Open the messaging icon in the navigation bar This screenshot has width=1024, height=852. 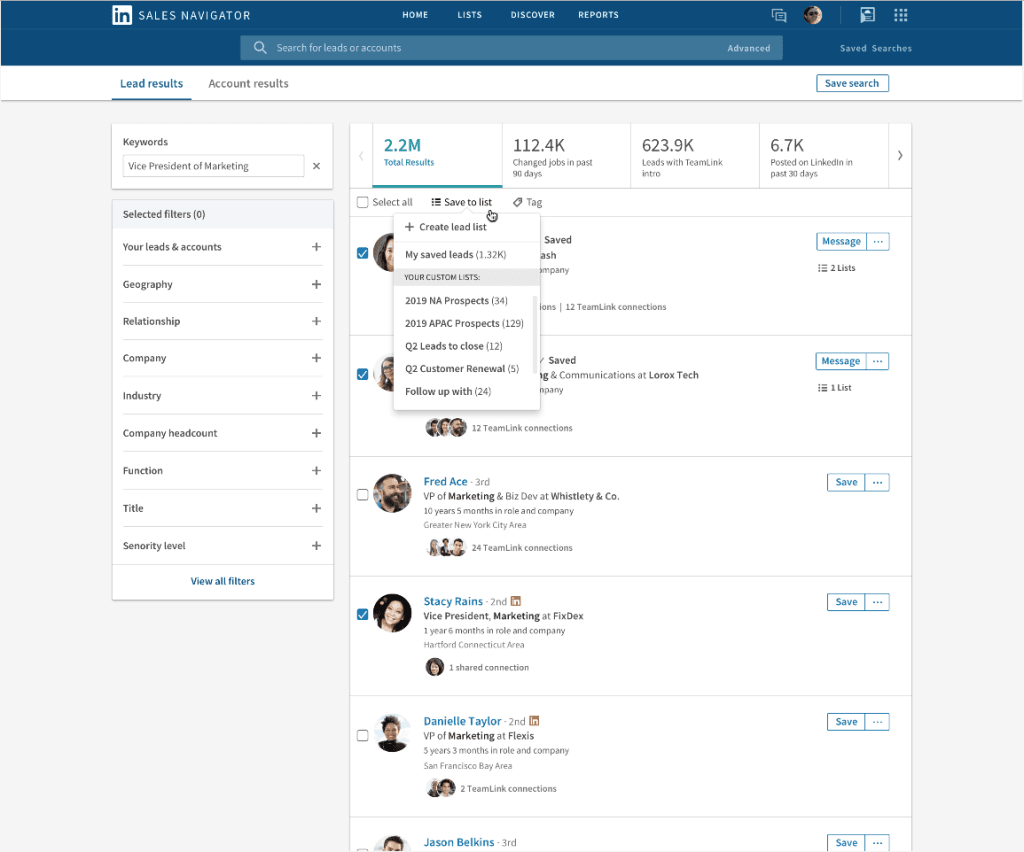(779, 15)
